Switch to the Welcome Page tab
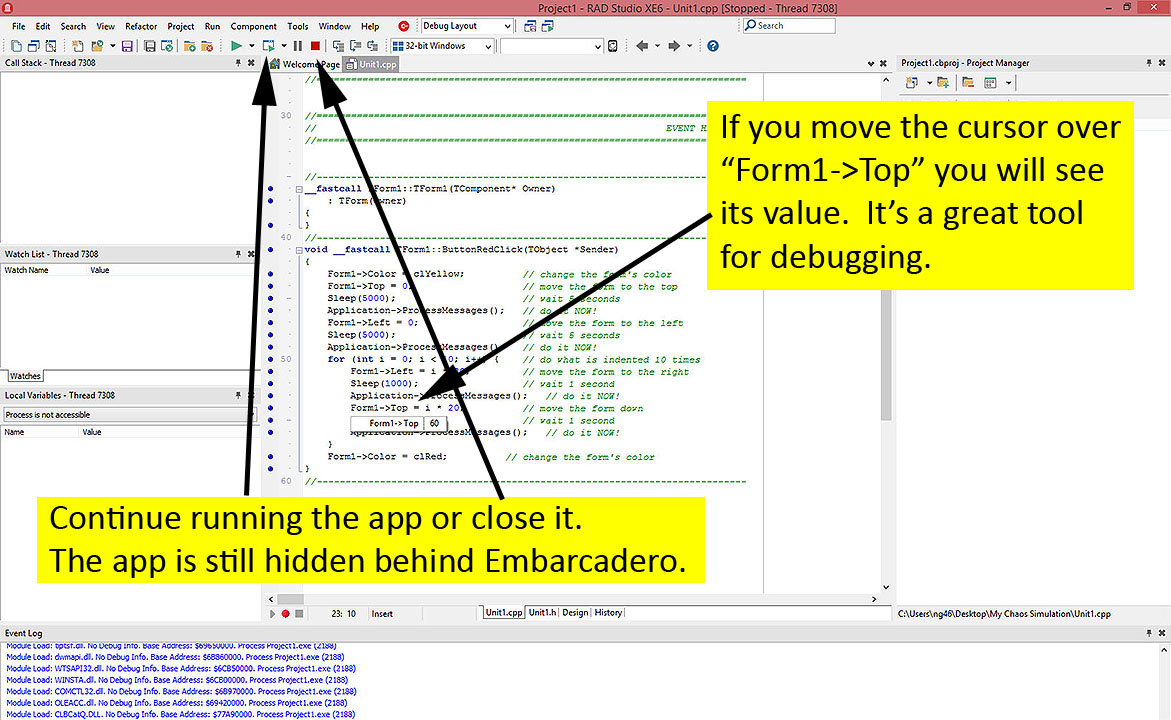This screenshot has height=720, width=1171. (305, 64)
